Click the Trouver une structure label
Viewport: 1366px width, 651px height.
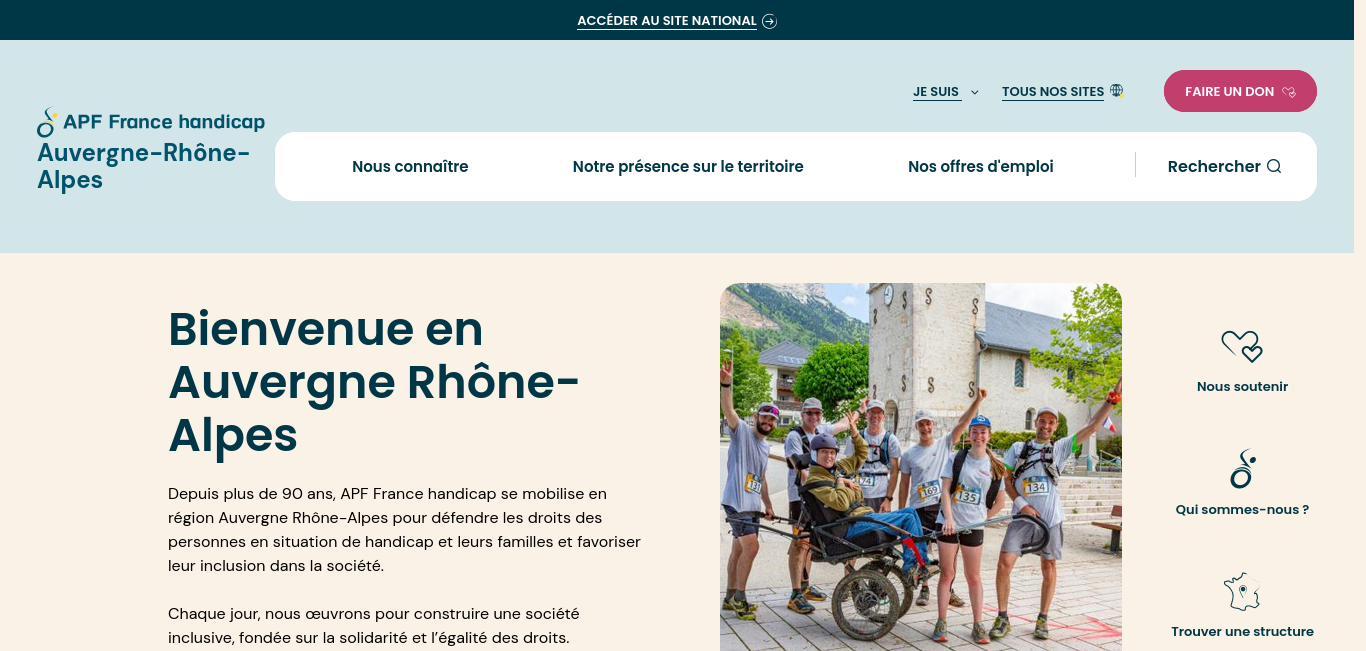click(x=1242, y=631)
